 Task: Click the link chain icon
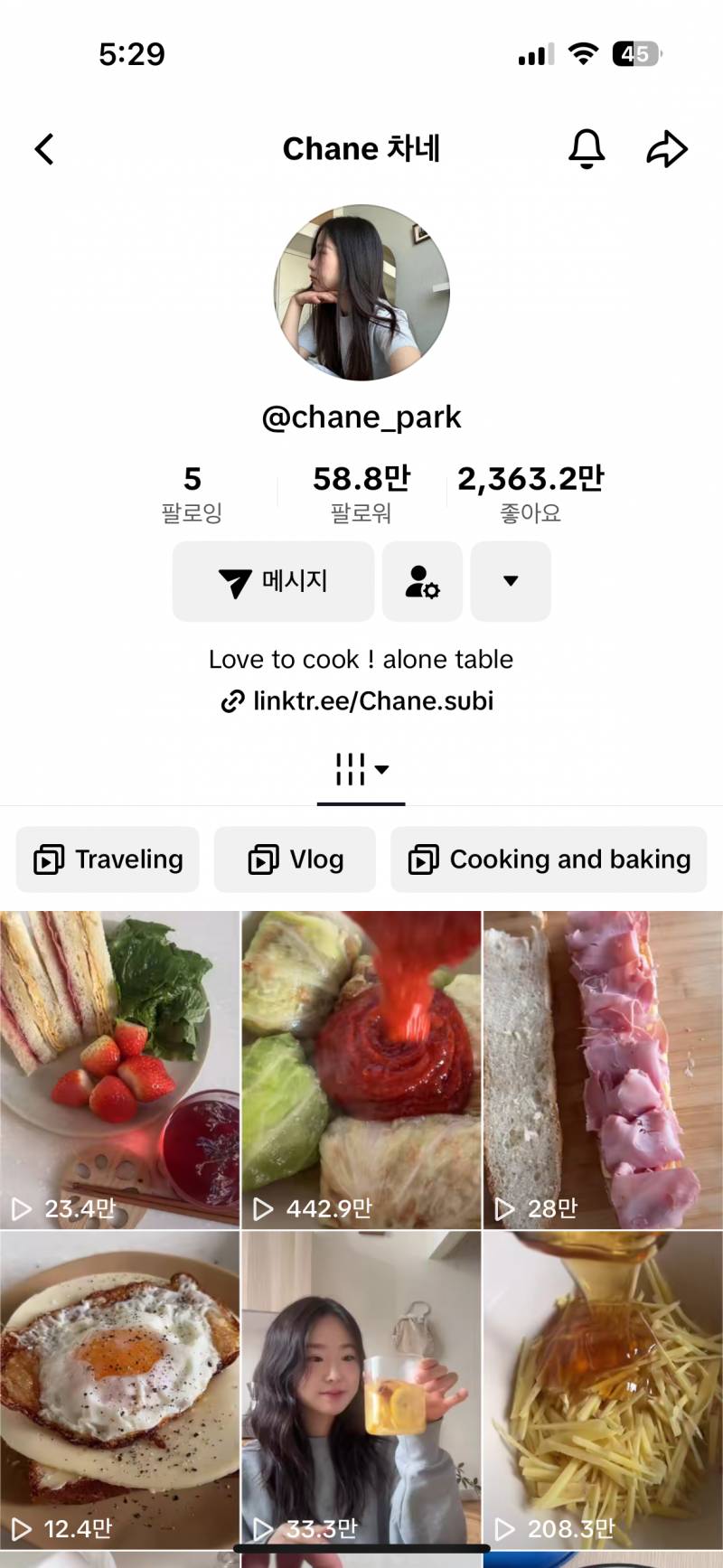pos(232,701)
